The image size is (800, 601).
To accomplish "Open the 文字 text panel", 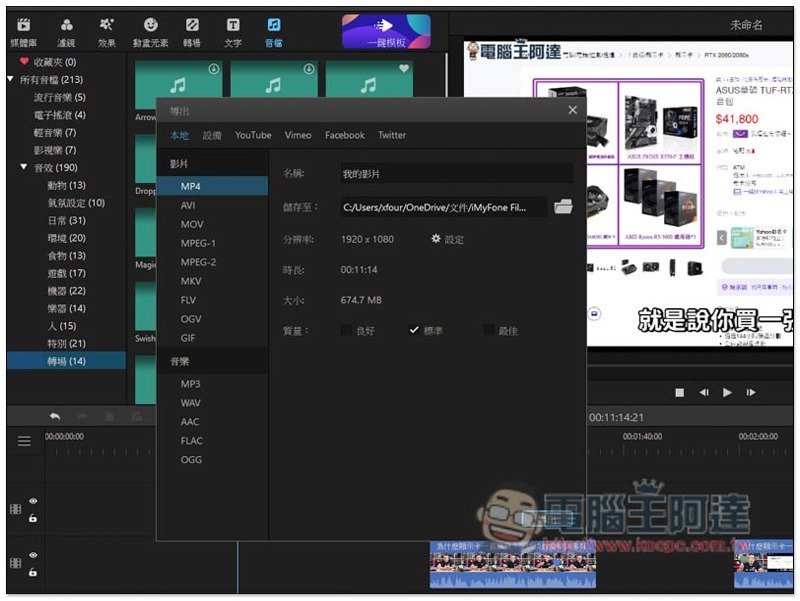I will pos(233,31).
